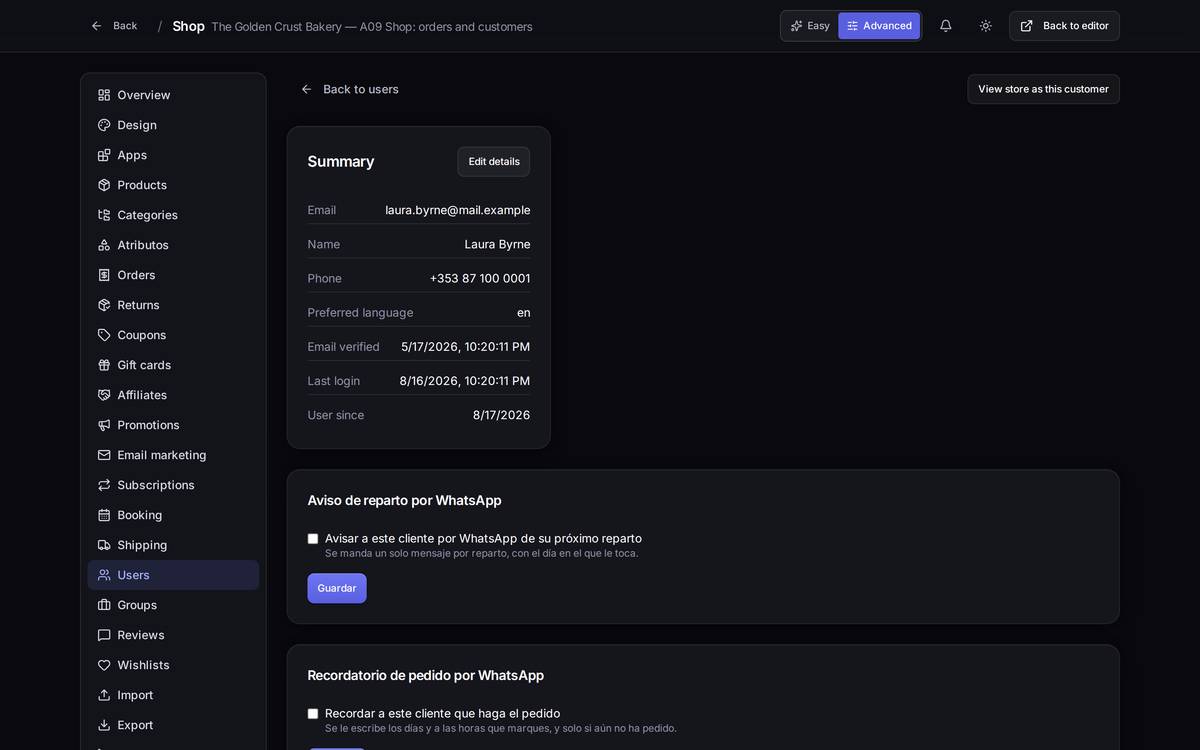Viewport: 1200px width, 750px height.
Task: Click User since value 8/17/2026
Action: pos(501,415)
